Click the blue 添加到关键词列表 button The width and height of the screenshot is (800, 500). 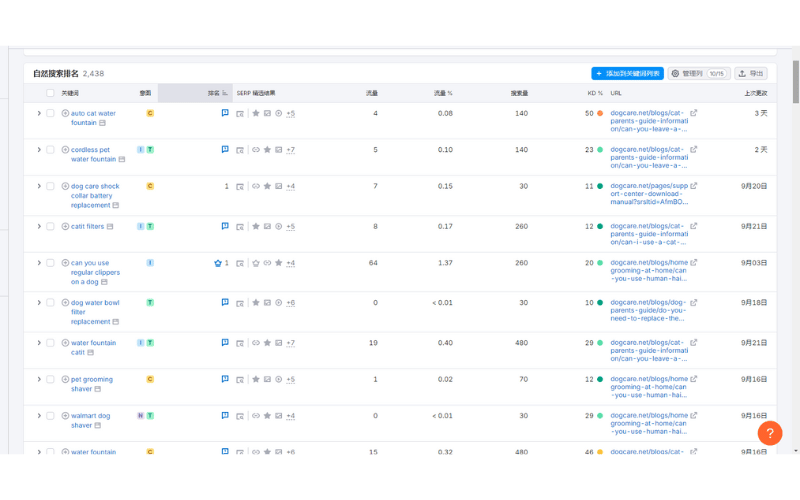628,73
